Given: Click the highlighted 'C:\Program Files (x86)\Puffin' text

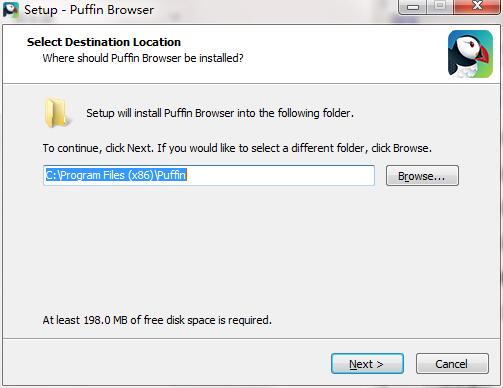Looking at the screenshot, I should tap(116, 175).
